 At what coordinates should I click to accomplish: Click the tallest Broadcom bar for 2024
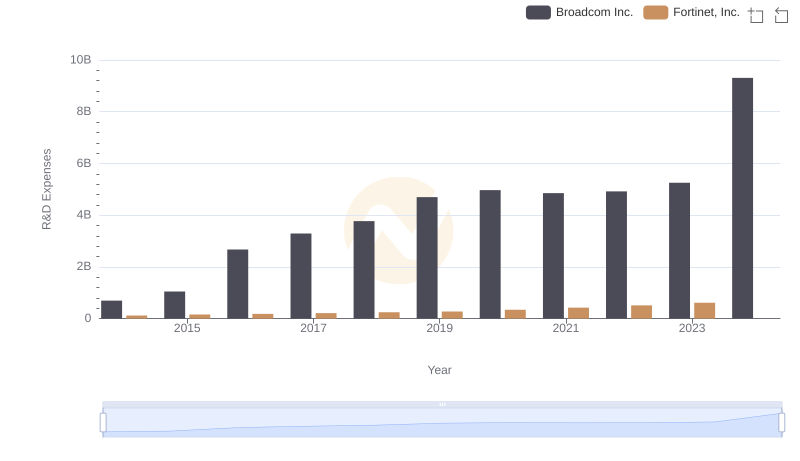point(742,198)
